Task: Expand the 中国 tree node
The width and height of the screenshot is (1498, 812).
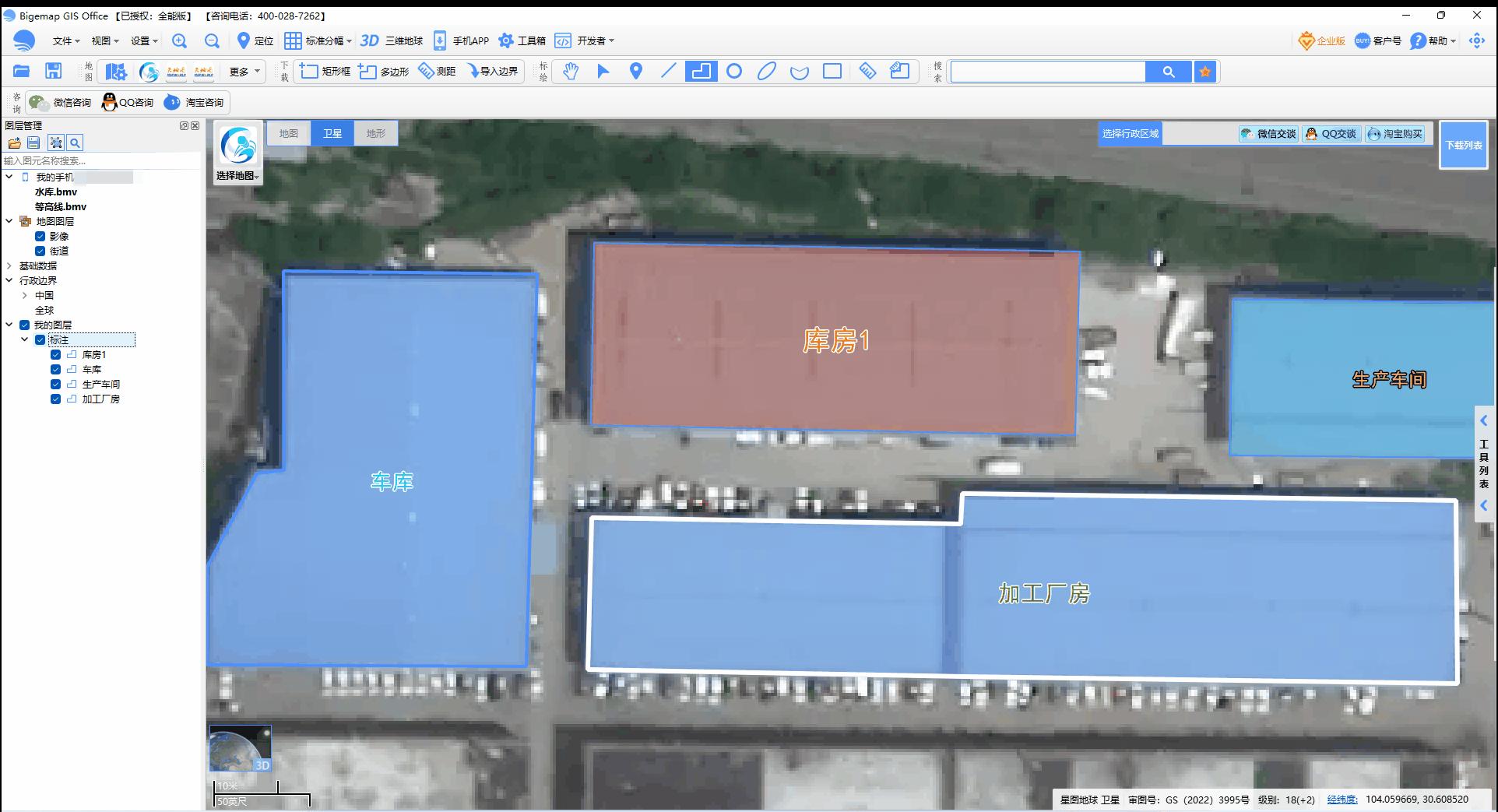Action: click(x=24, y=295)
